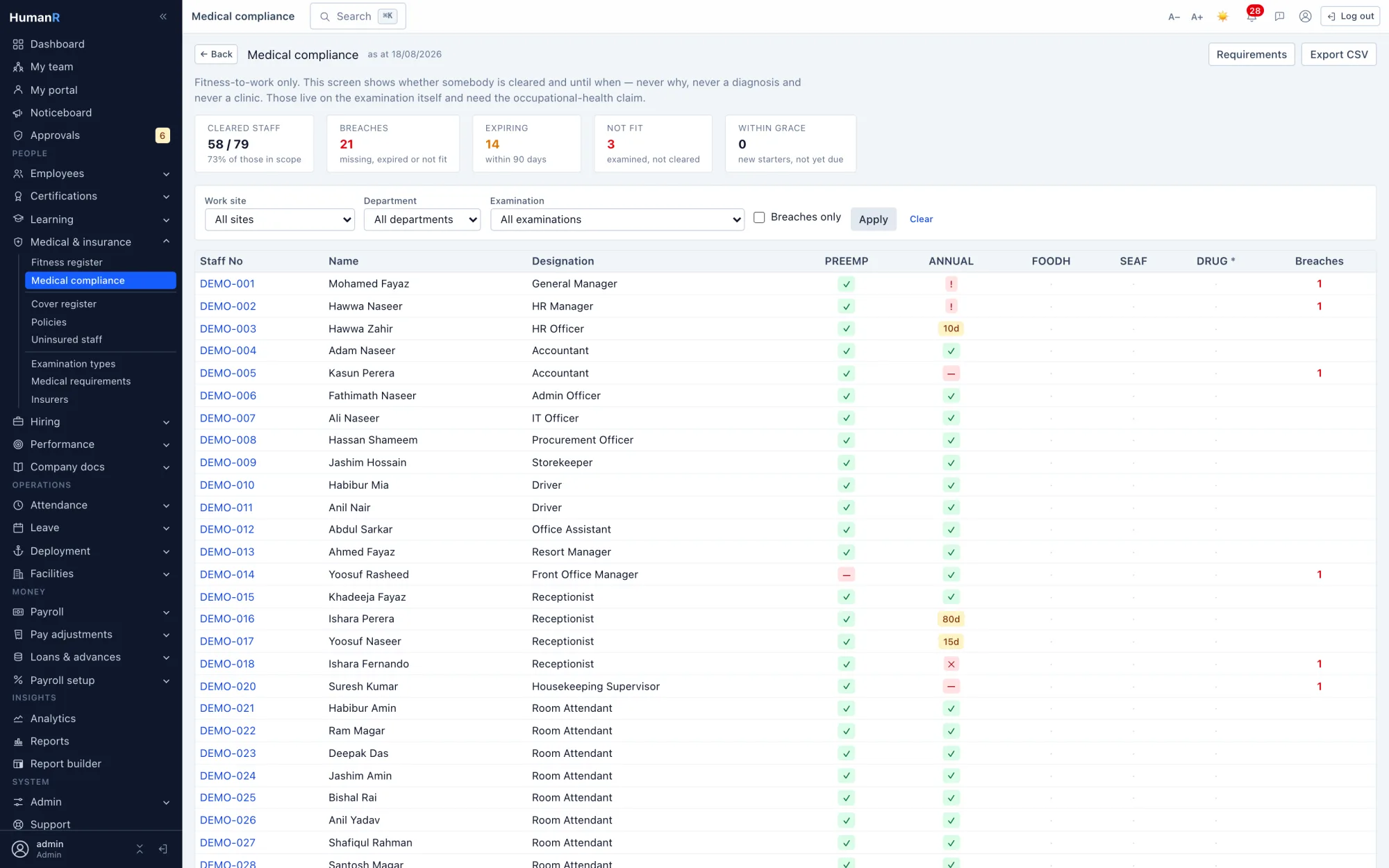Expand the Employees menu chevron

[x=167, y=174]
